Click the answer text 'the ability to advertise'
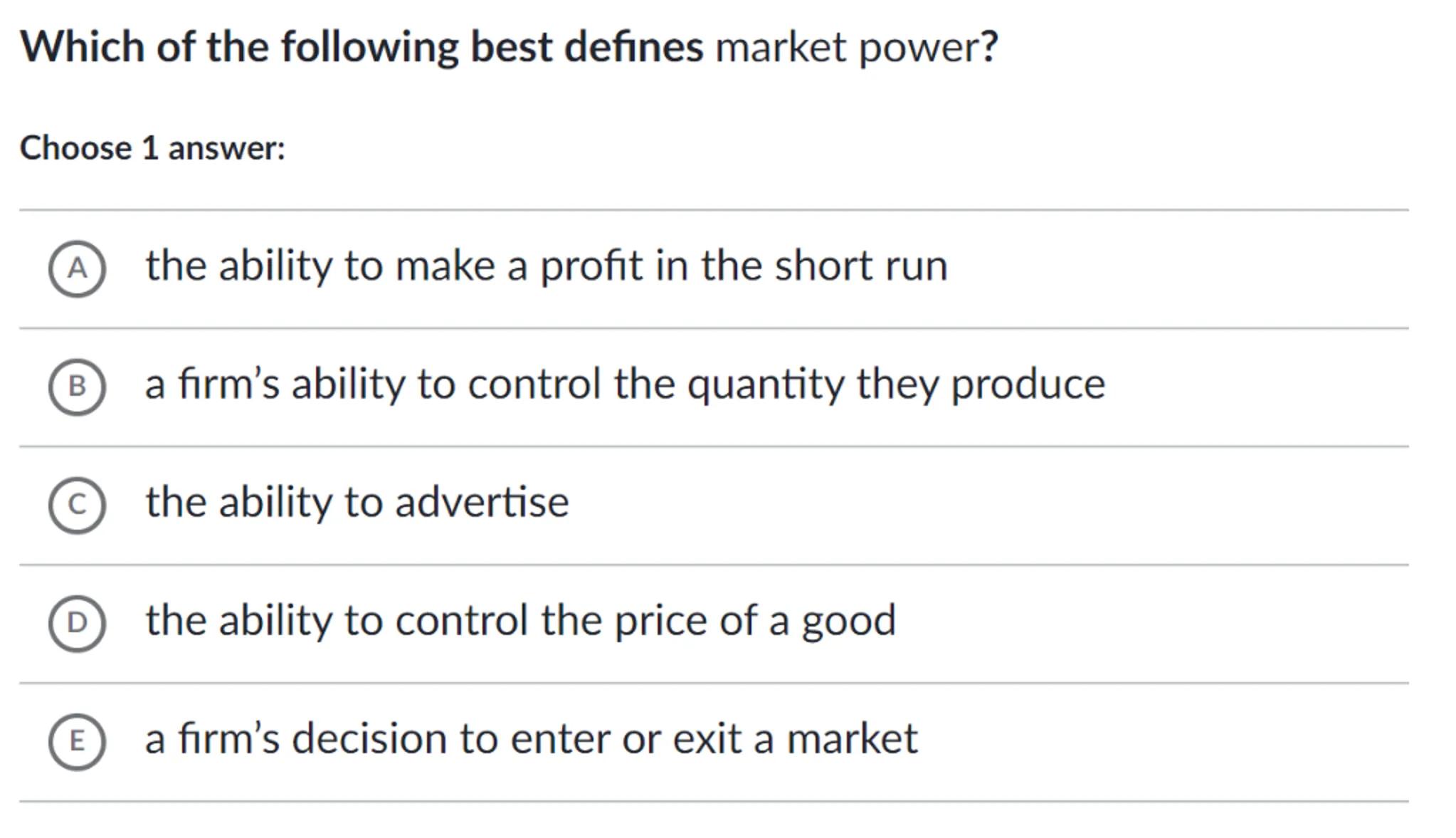 pyautogui.click(x=357, y=503)
